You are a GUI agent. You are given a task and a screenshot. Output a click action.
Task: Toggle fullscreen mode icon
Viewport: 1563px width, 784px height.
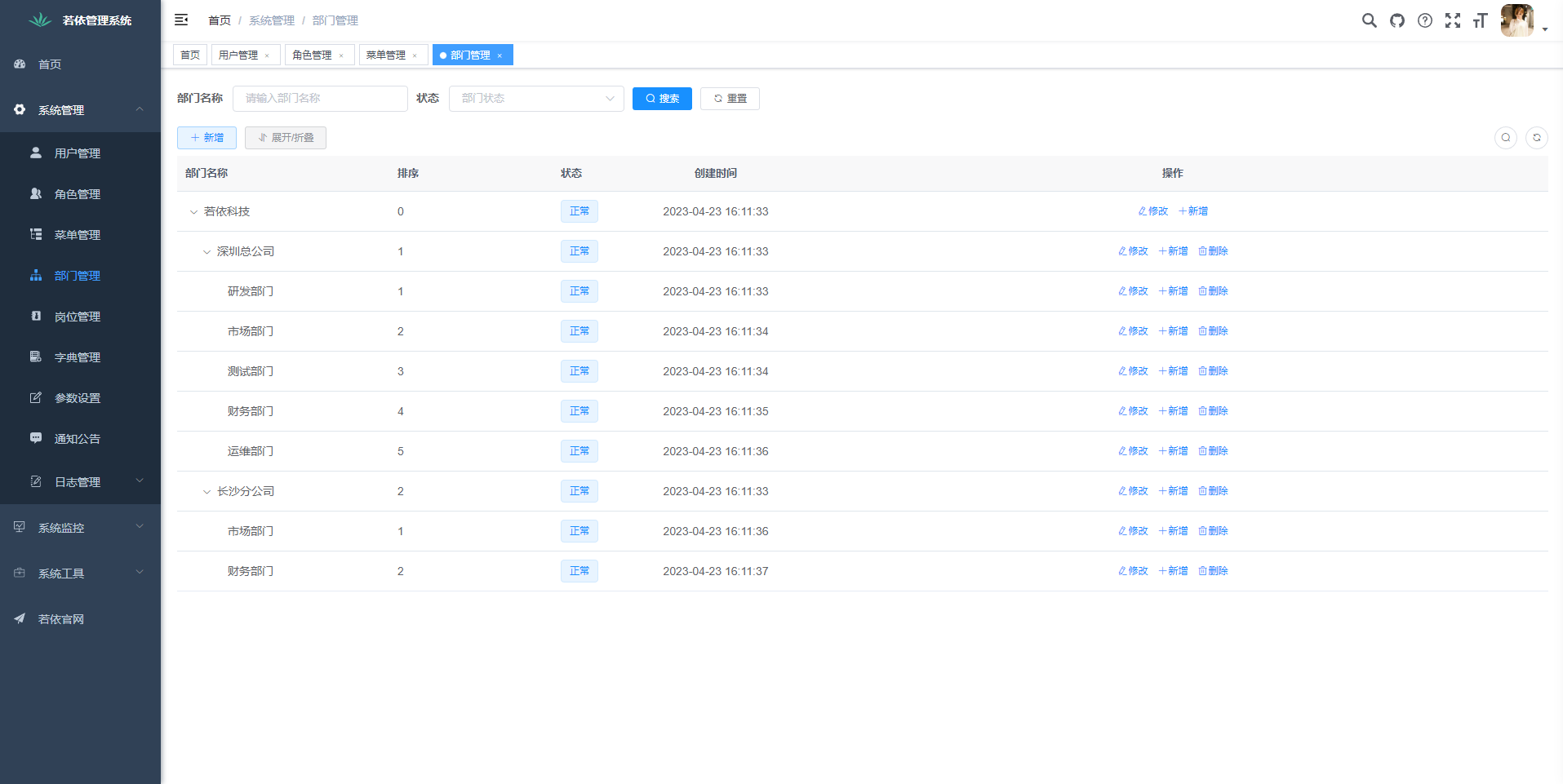point(1453,20)
